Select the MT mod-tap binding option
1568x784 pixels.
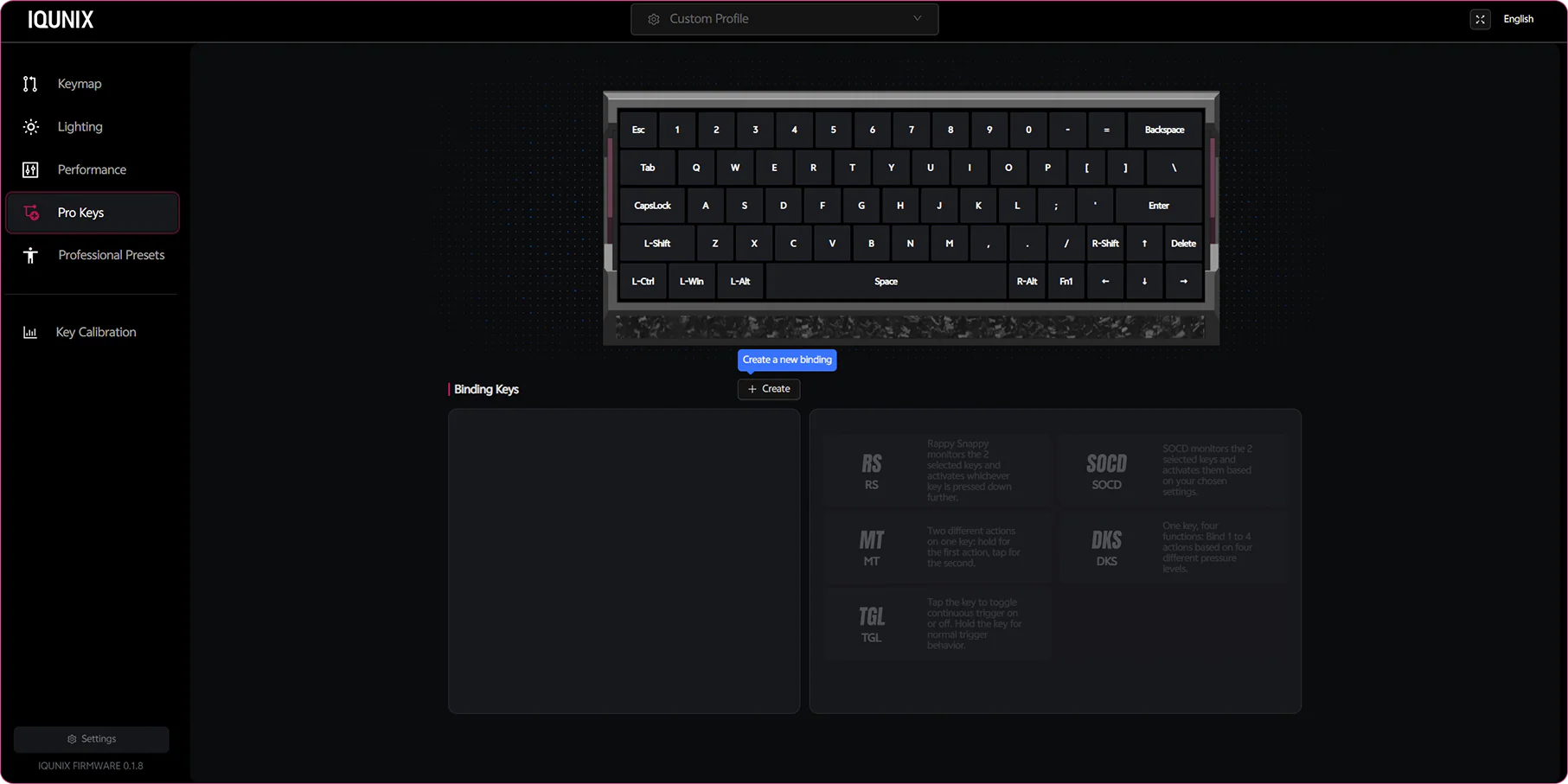click(x=871, y=546)
